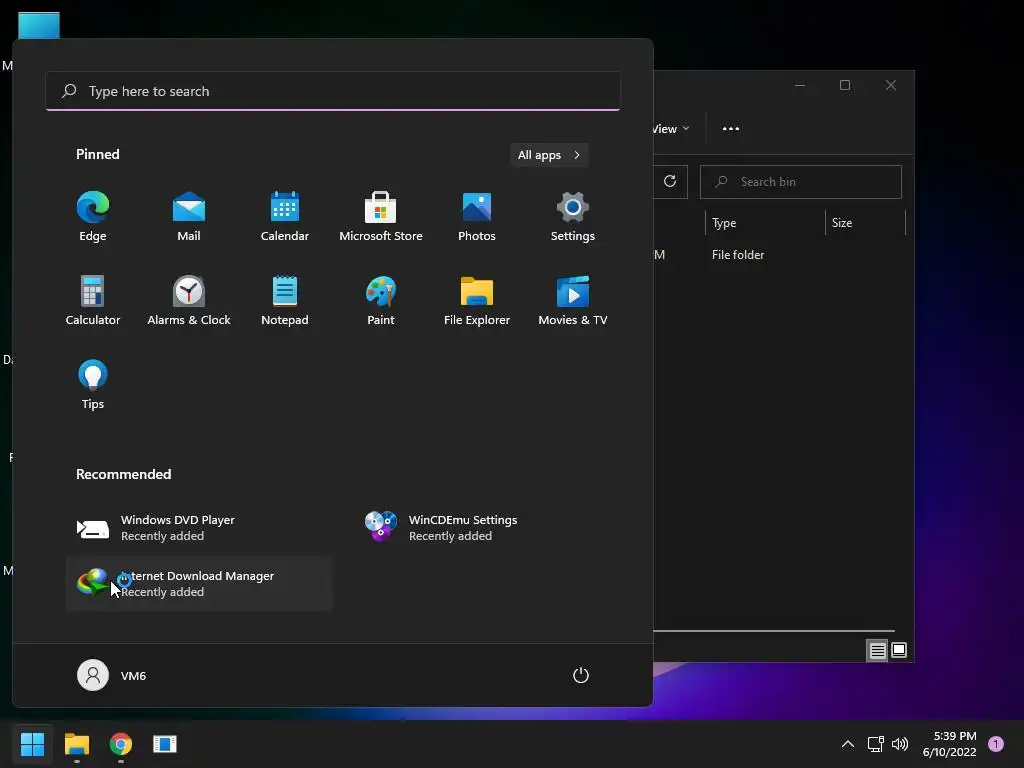Sort by the Size column header

[865, 223]
